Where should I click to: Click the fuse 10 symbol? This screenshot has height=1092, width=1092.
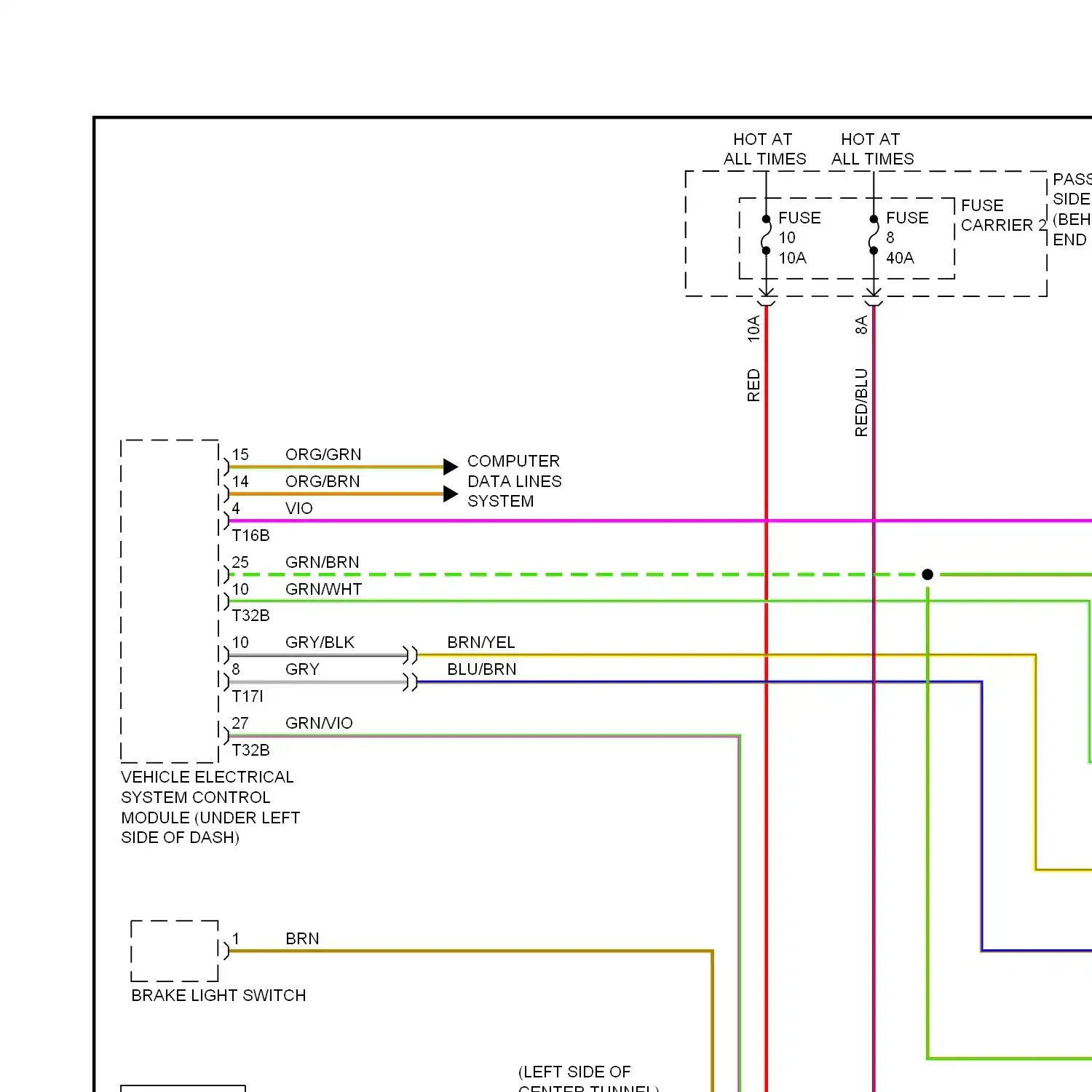(x=766, y=234)
